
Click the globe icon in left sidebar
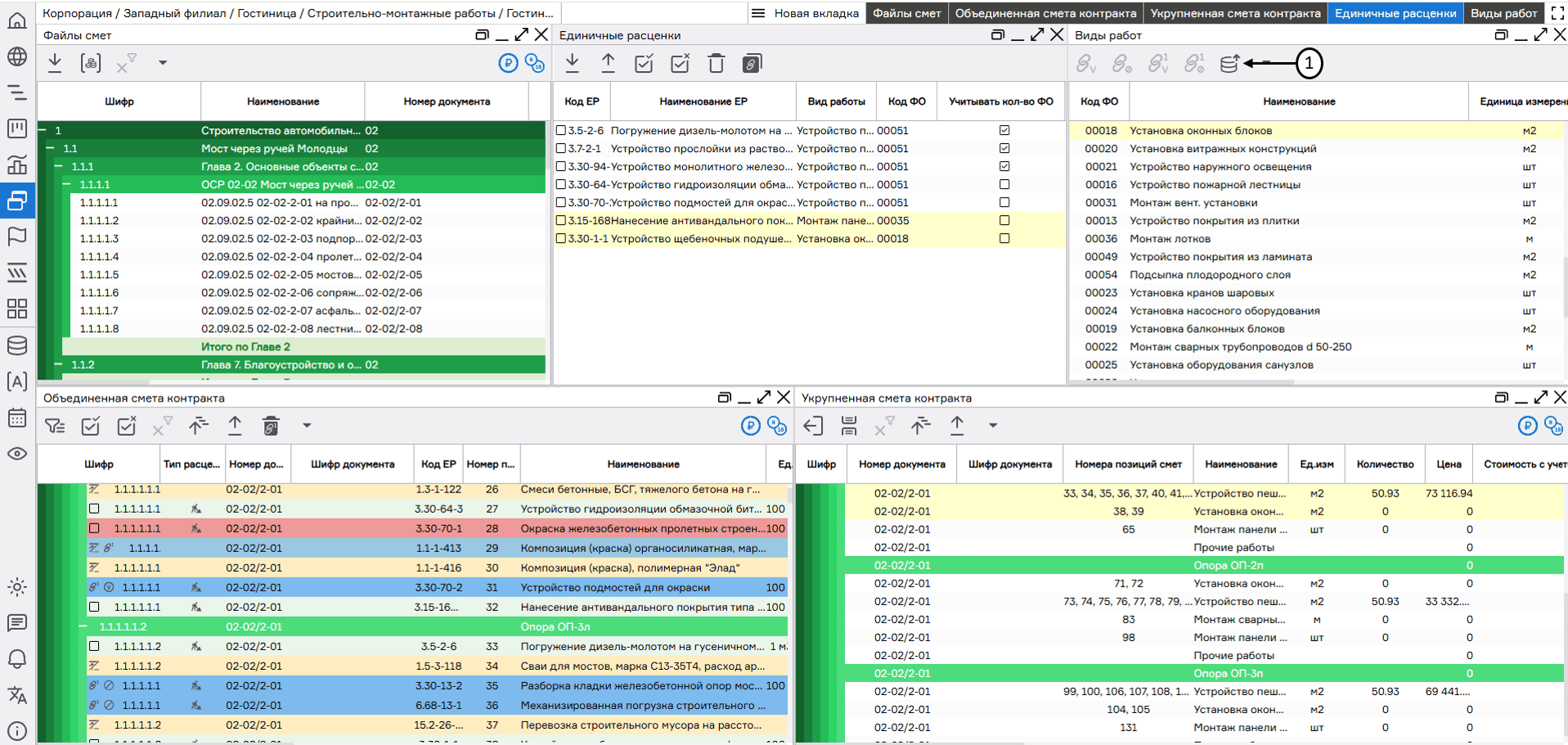17,56
